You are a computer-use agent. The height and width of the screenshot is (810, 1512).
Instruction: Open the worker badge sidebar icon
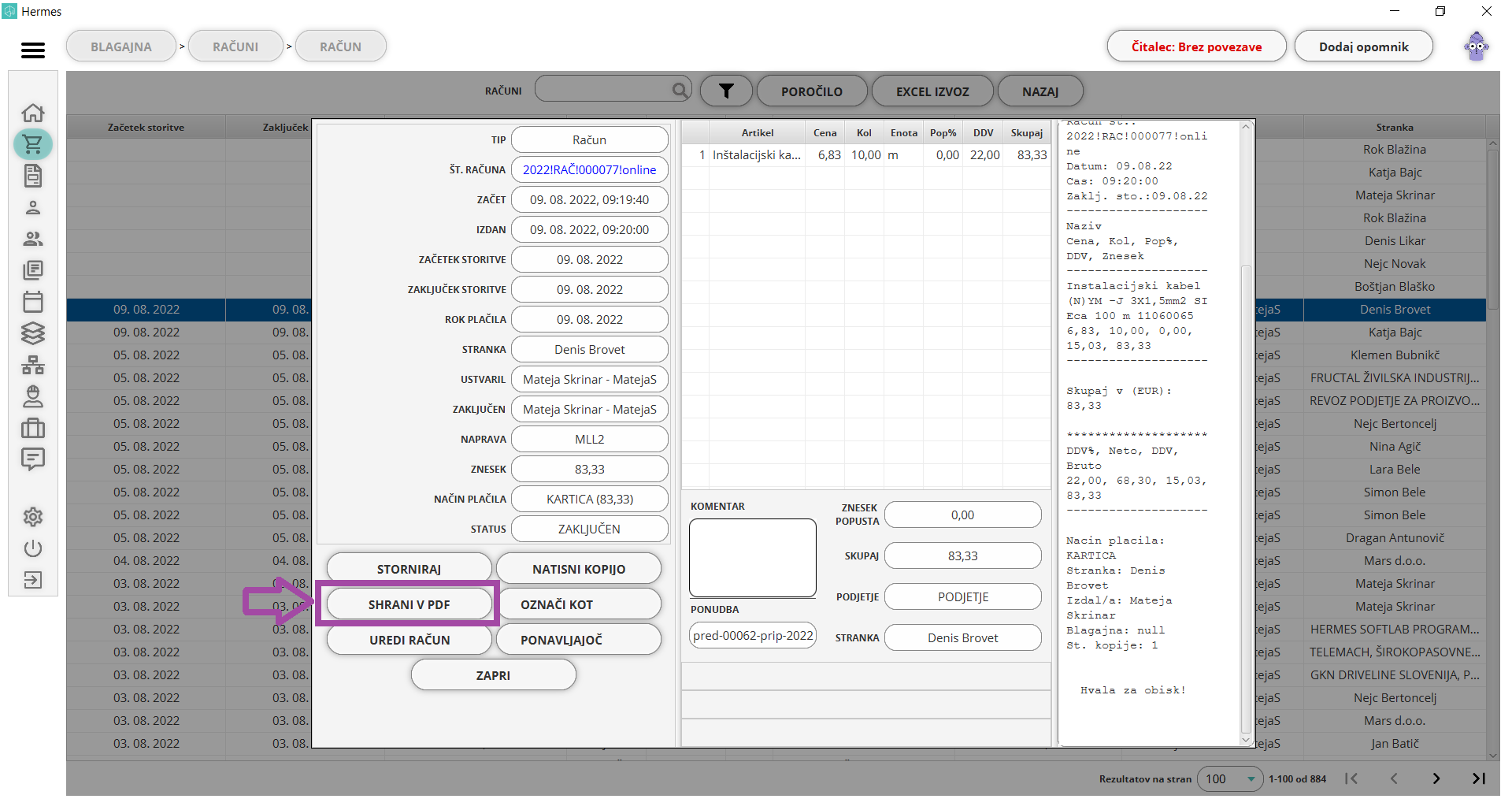tap(33, 396)
